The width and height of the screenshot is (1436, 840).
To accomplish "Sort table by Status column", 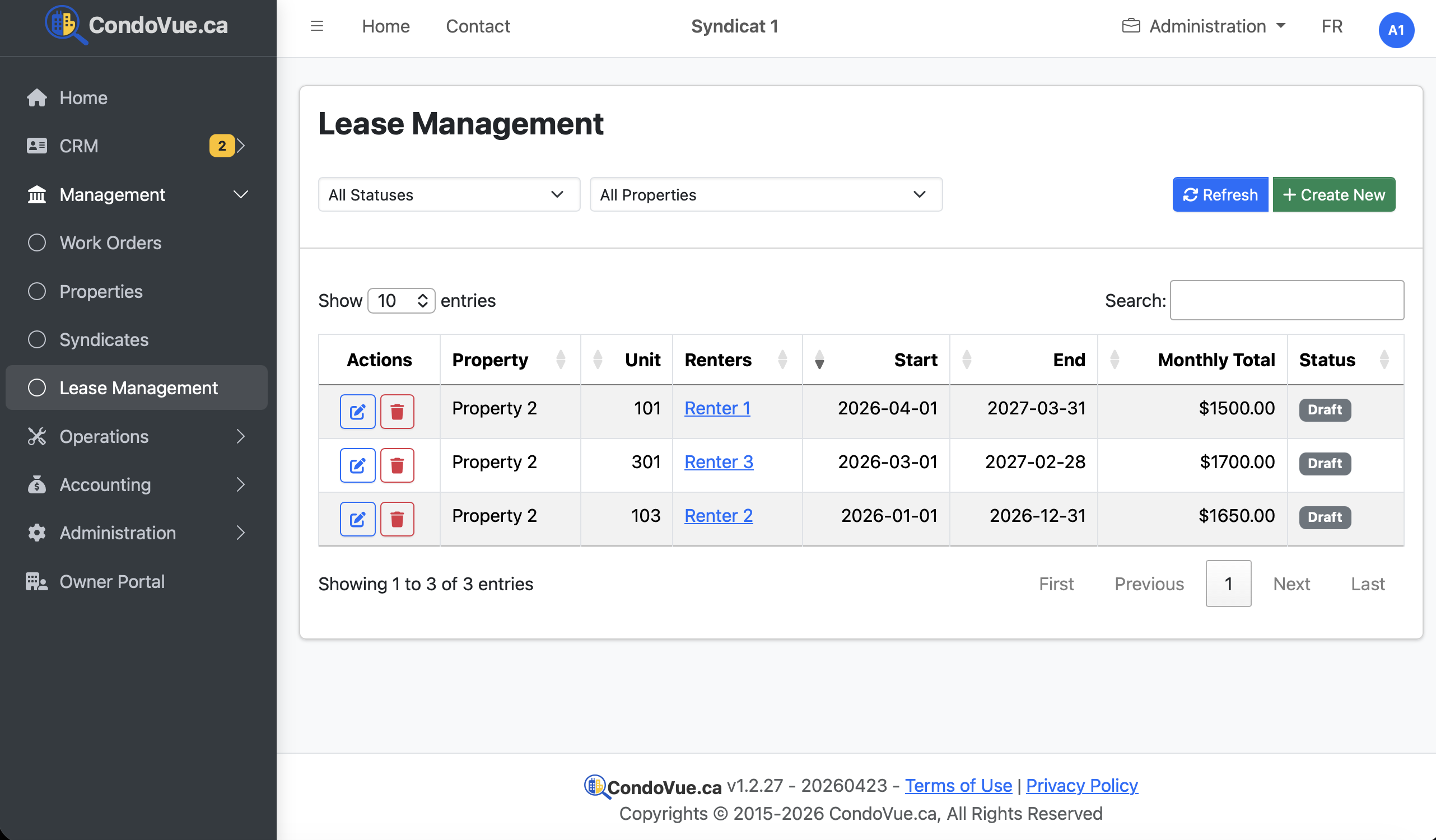I will [1345, 360].
